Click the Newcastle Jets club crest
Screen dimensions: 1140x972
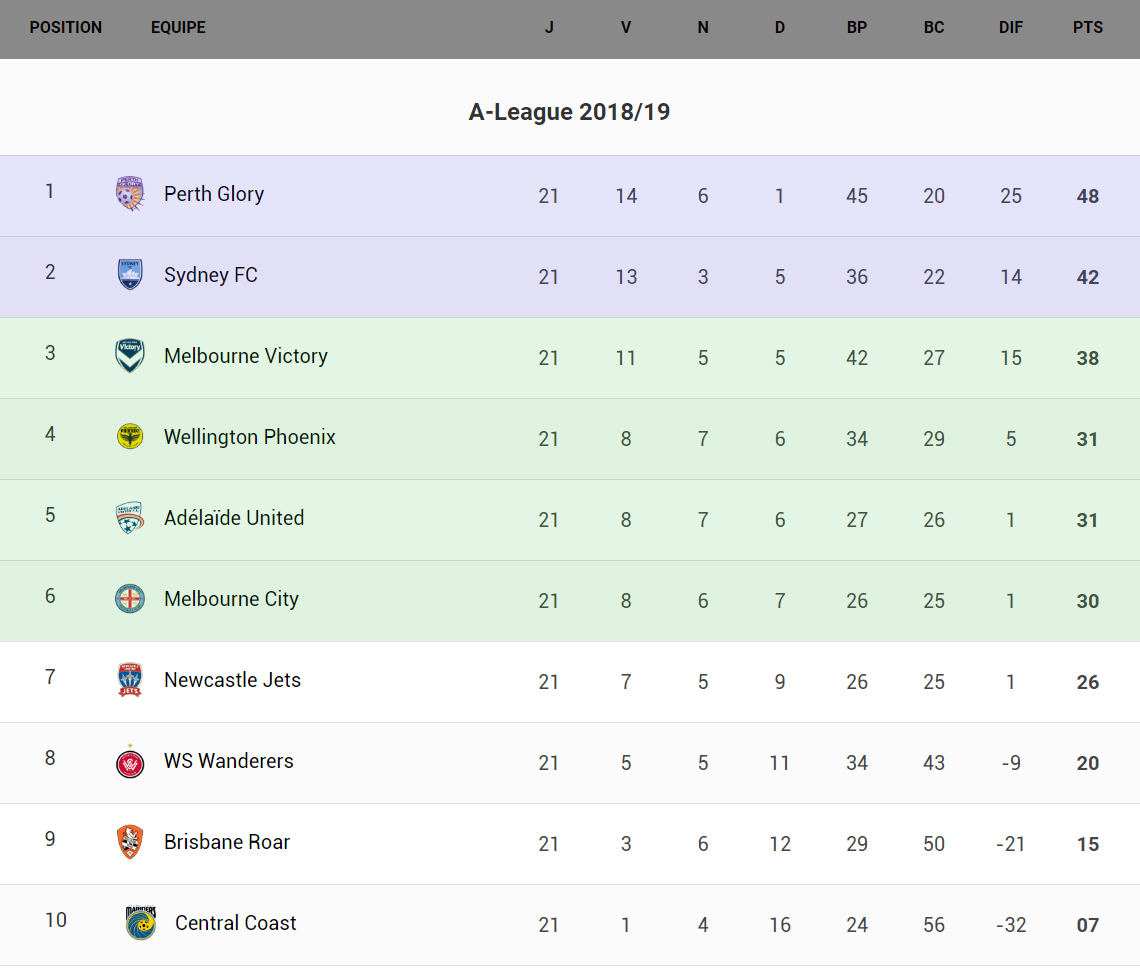tap(130, 680)
